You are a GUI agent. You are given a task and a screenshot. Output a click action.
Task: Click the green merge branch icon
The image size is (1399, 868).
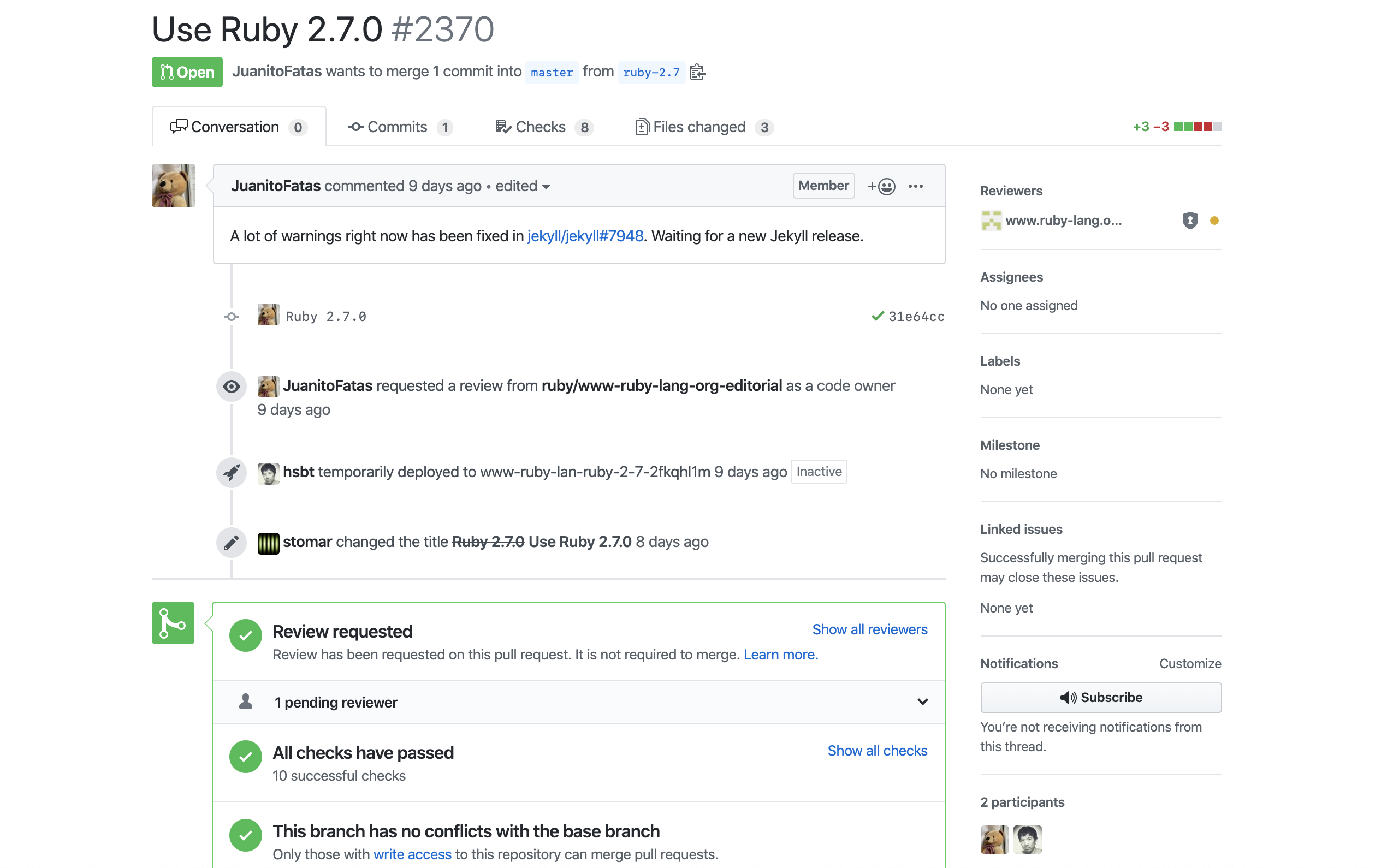point(173,623)
